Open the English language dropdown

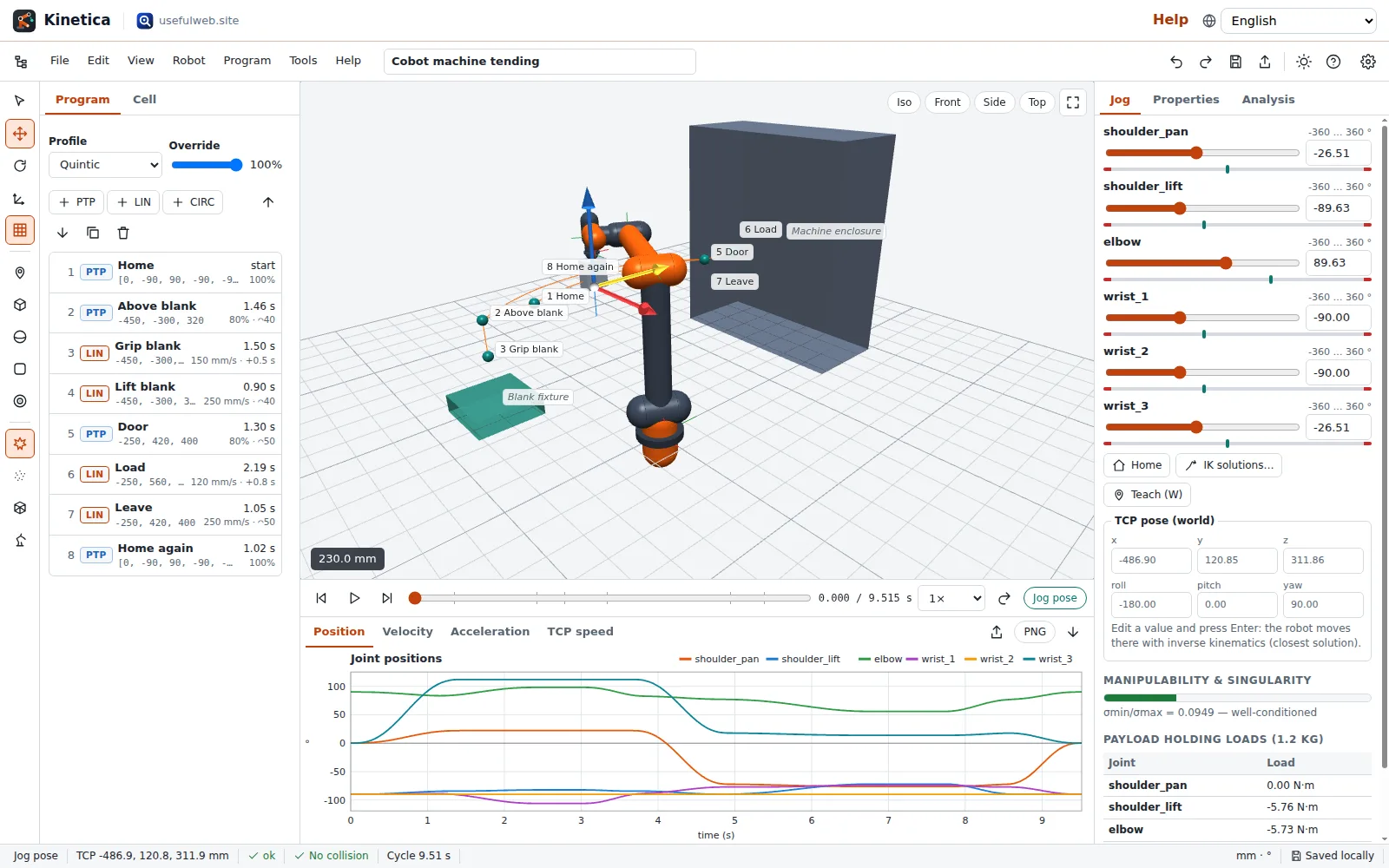[x=1299, y=21]
